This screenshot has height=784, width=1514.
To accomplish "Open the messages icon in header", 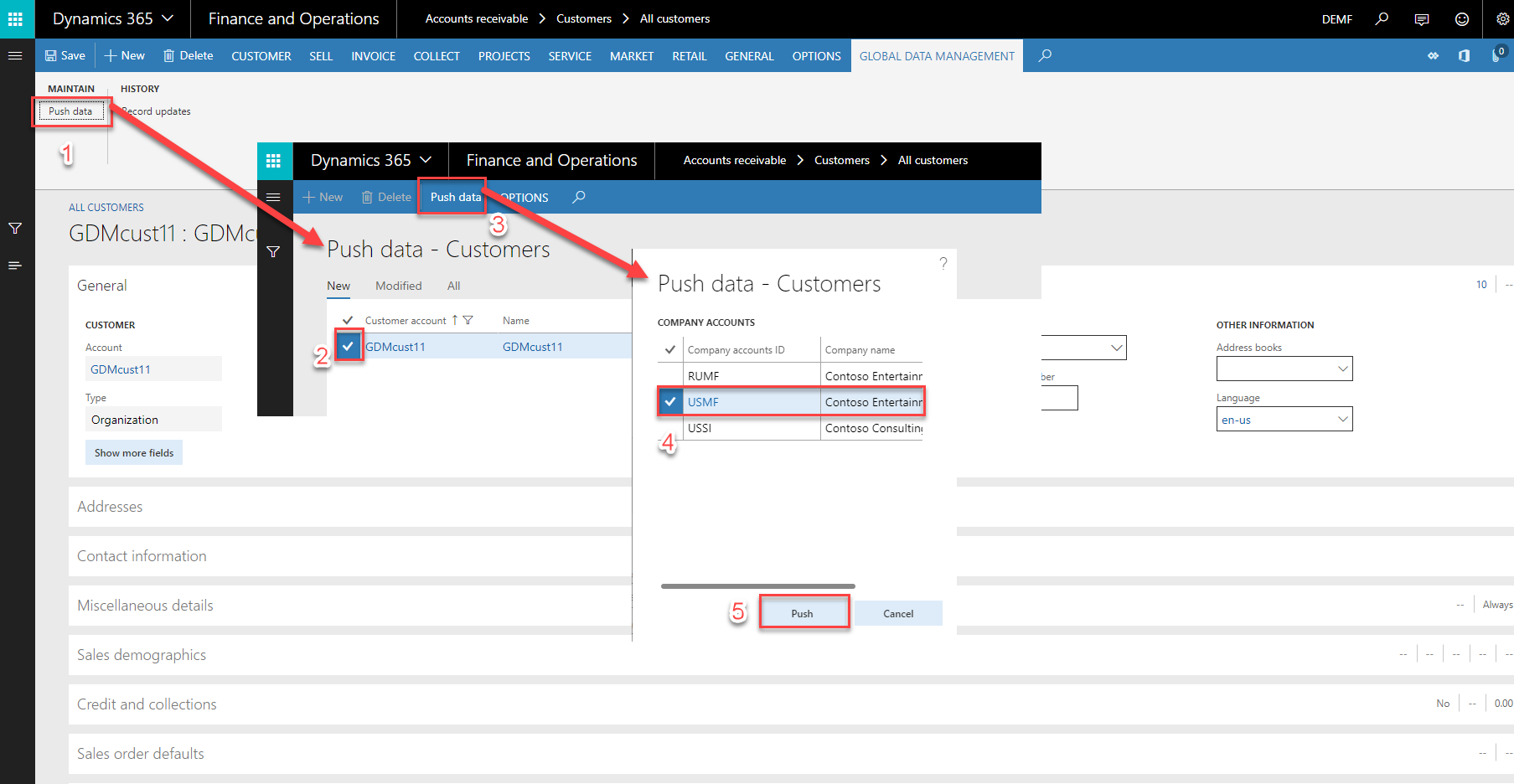I will coord(1421,18).
